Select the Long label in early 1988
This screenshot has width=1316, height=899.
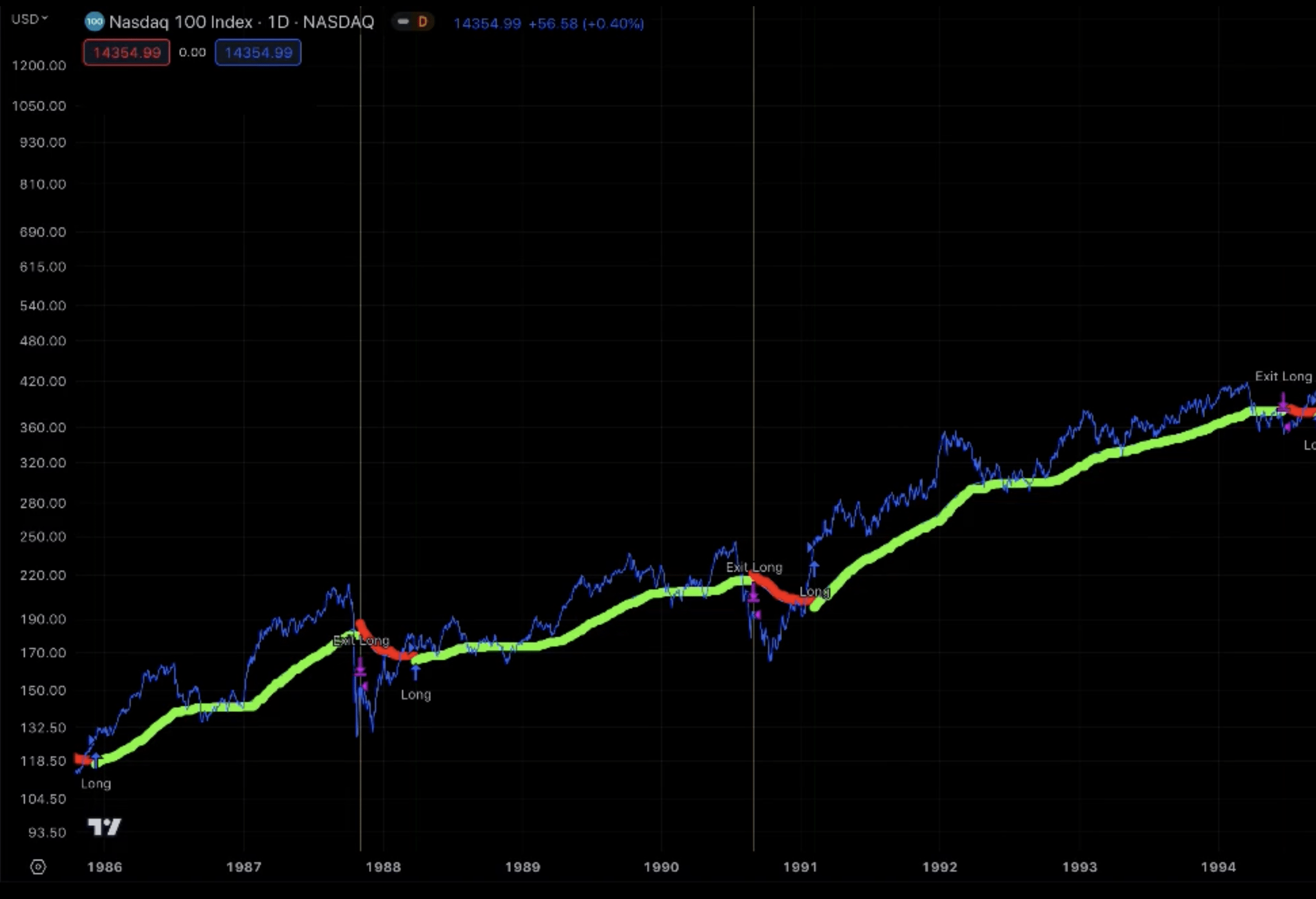[x=416, y=694]
